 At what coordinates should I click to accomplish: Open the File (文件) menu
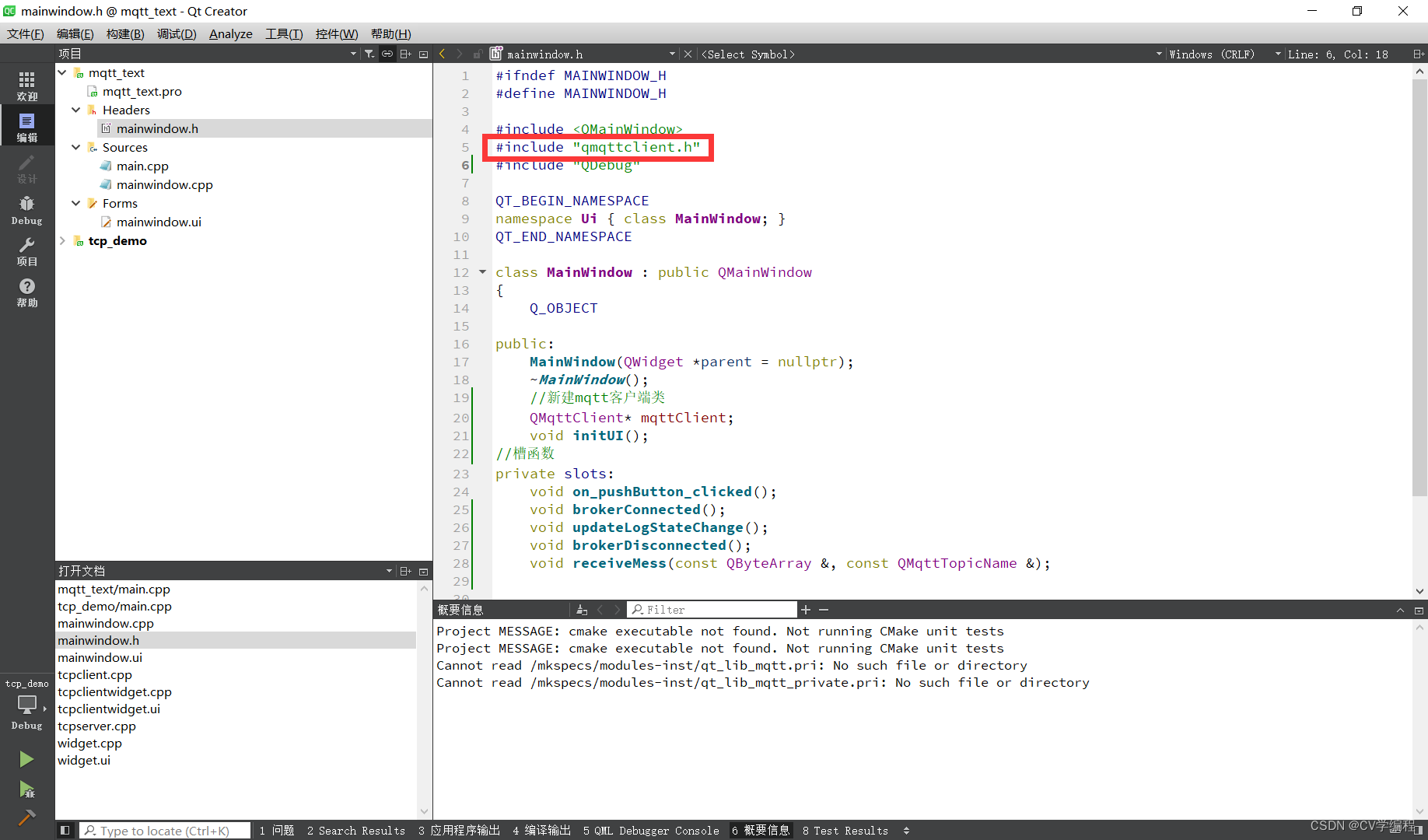[x=26, y=33]
